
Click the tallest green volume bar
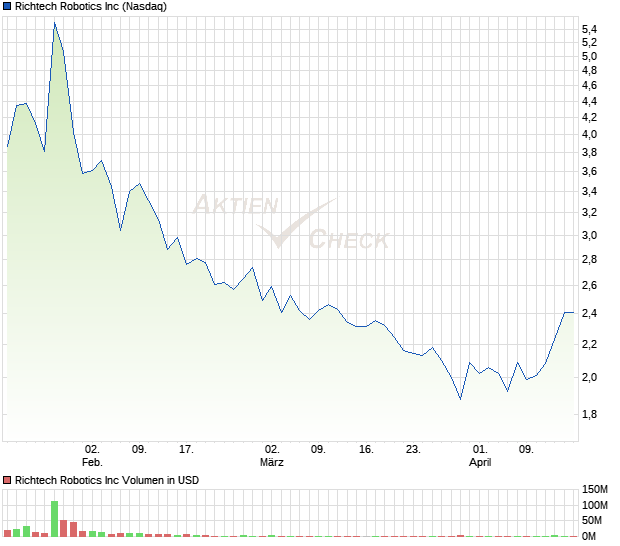coord(55,518)
